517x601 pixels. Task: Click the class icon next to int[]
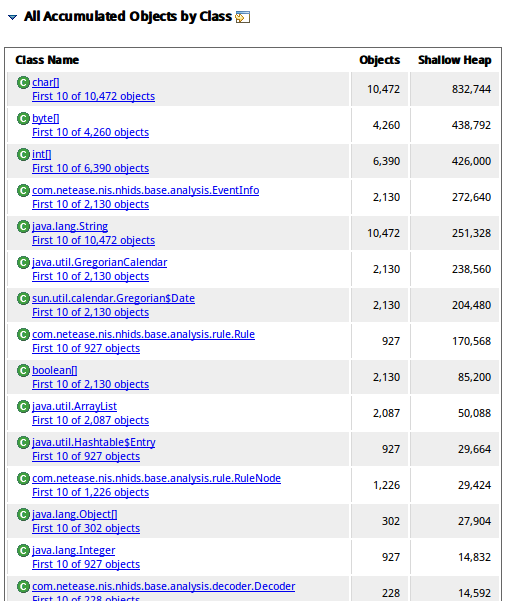pos(23,154)
